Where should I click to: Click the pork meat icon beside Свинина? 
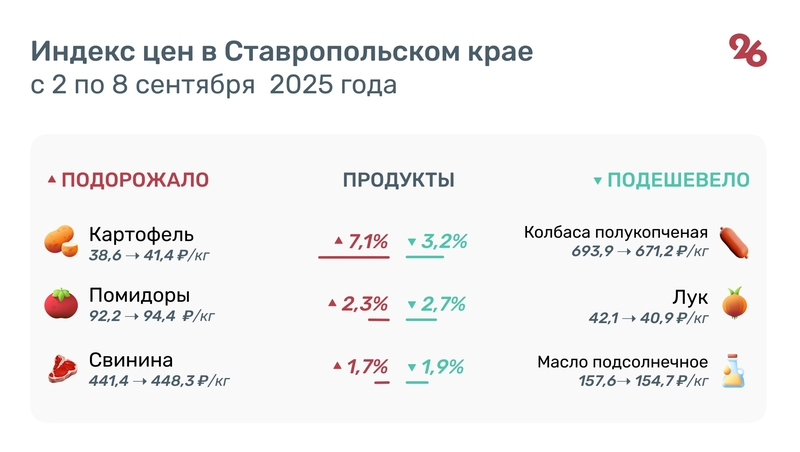pos(60,367)
